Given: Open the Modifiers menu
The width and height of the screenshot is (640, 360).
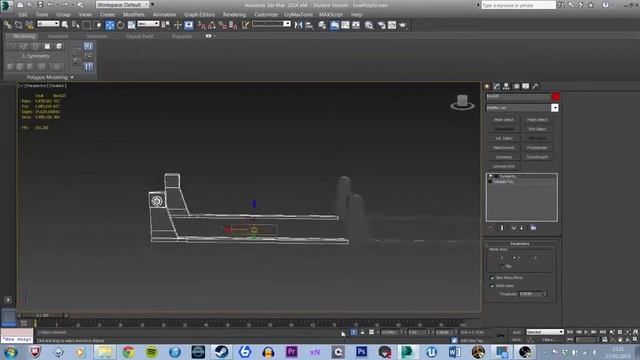Looking at the screenshot, I should pyautogui.click(x=133, y=14).
